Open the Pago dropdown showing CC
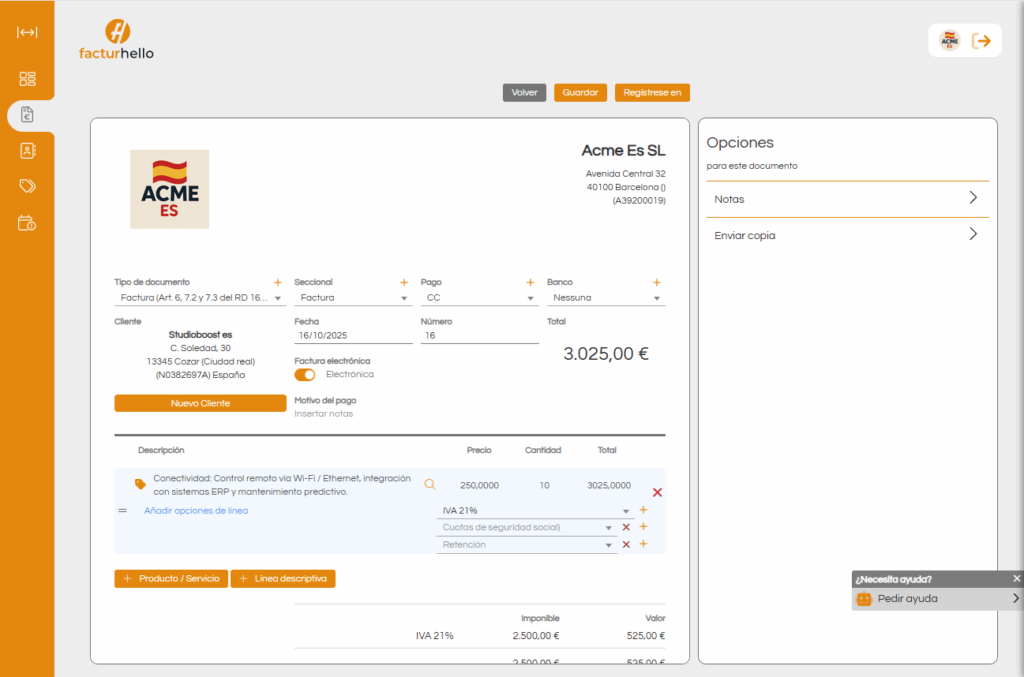 [478, 298]
